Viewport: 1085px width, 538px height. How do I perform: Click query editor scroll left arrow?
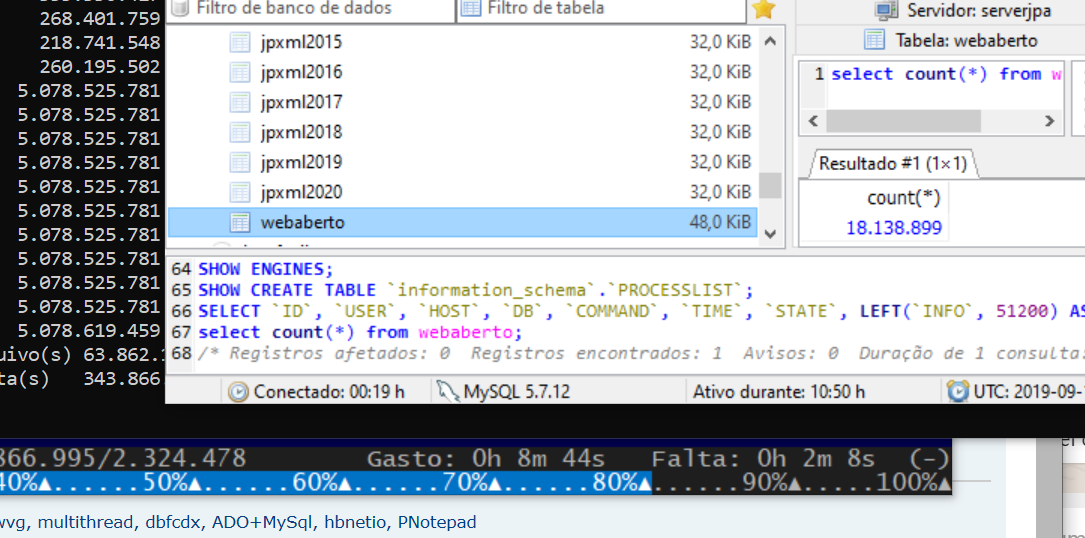pos(813,121)
